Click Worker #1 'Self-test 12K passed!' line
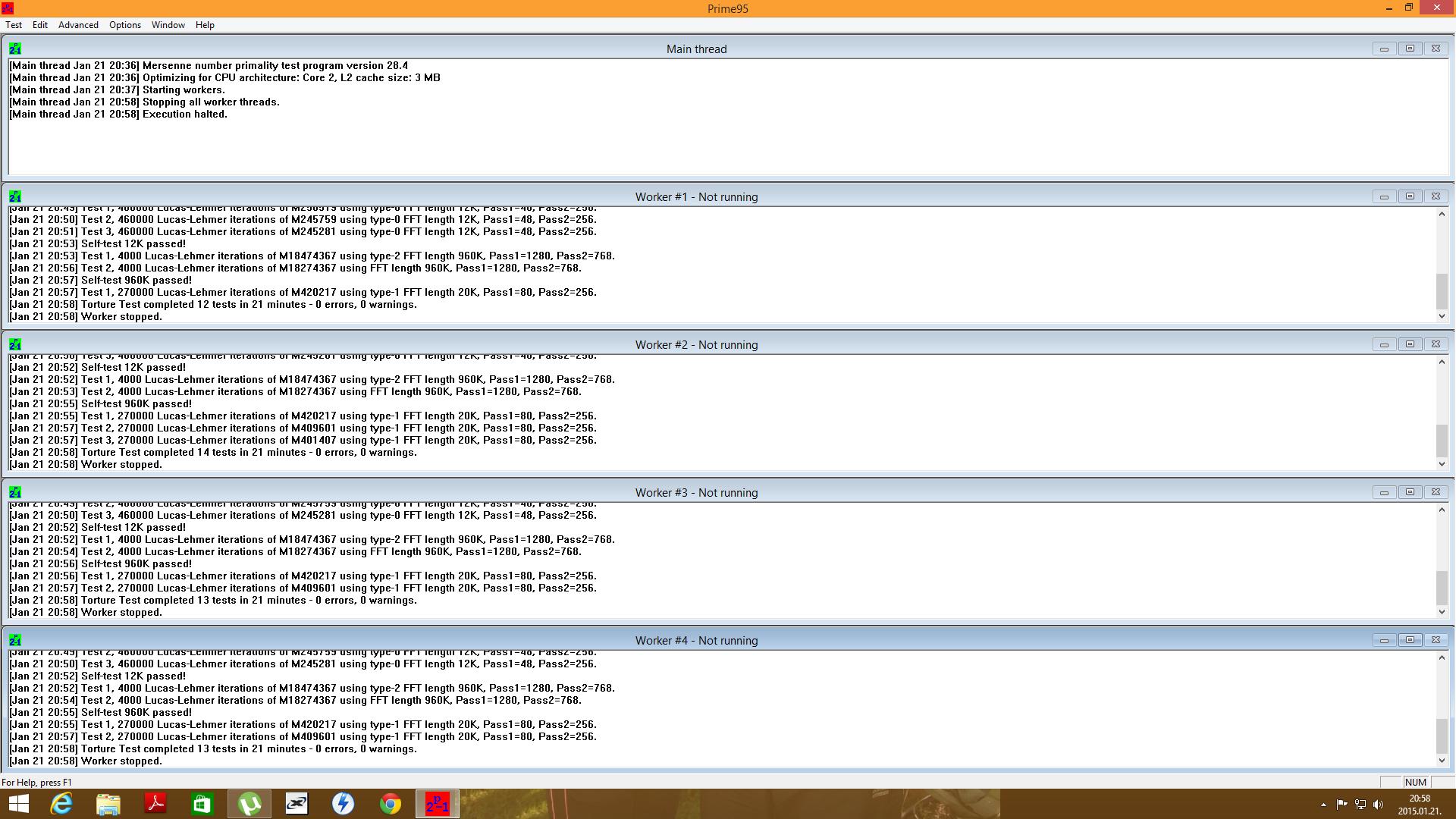 point(97,243)
